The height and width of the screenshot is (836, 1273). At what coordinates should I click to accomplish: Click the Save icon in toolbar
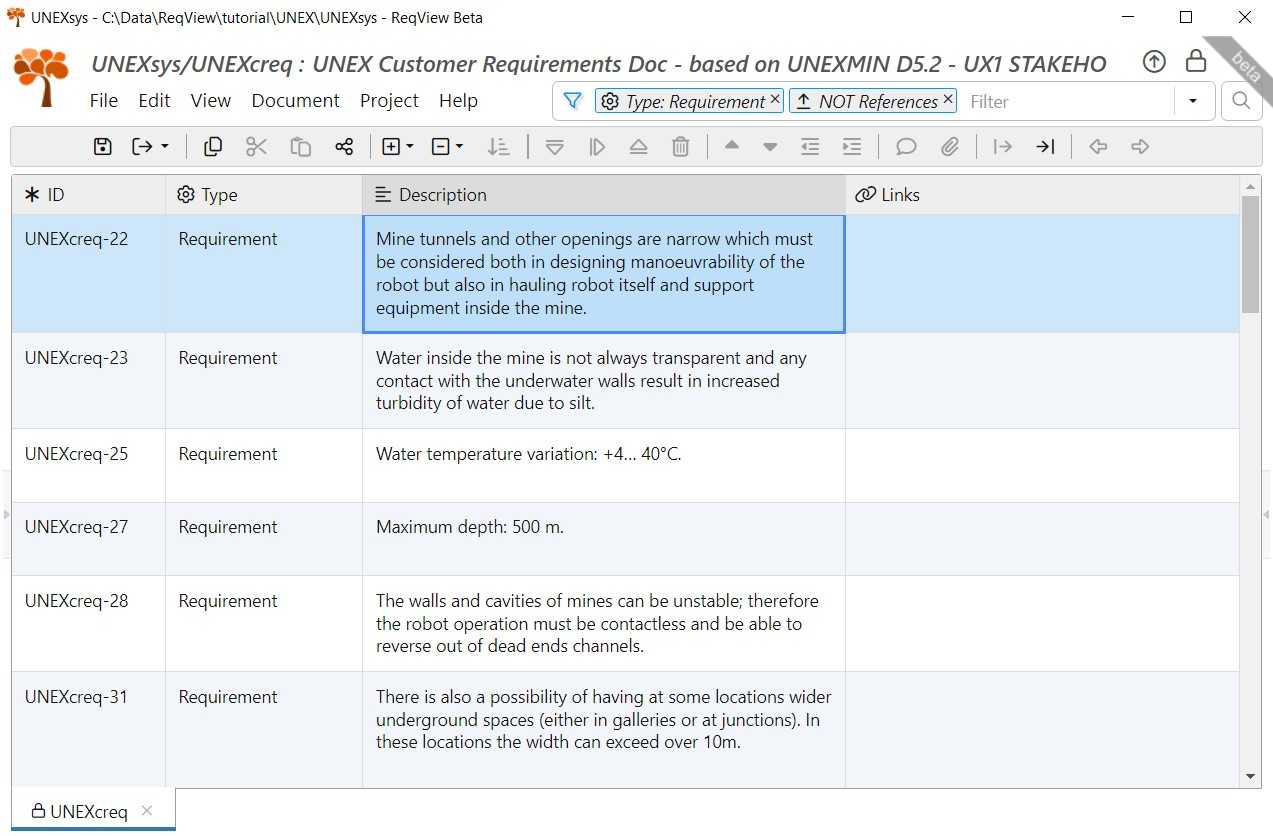click(x=102, y=147)
